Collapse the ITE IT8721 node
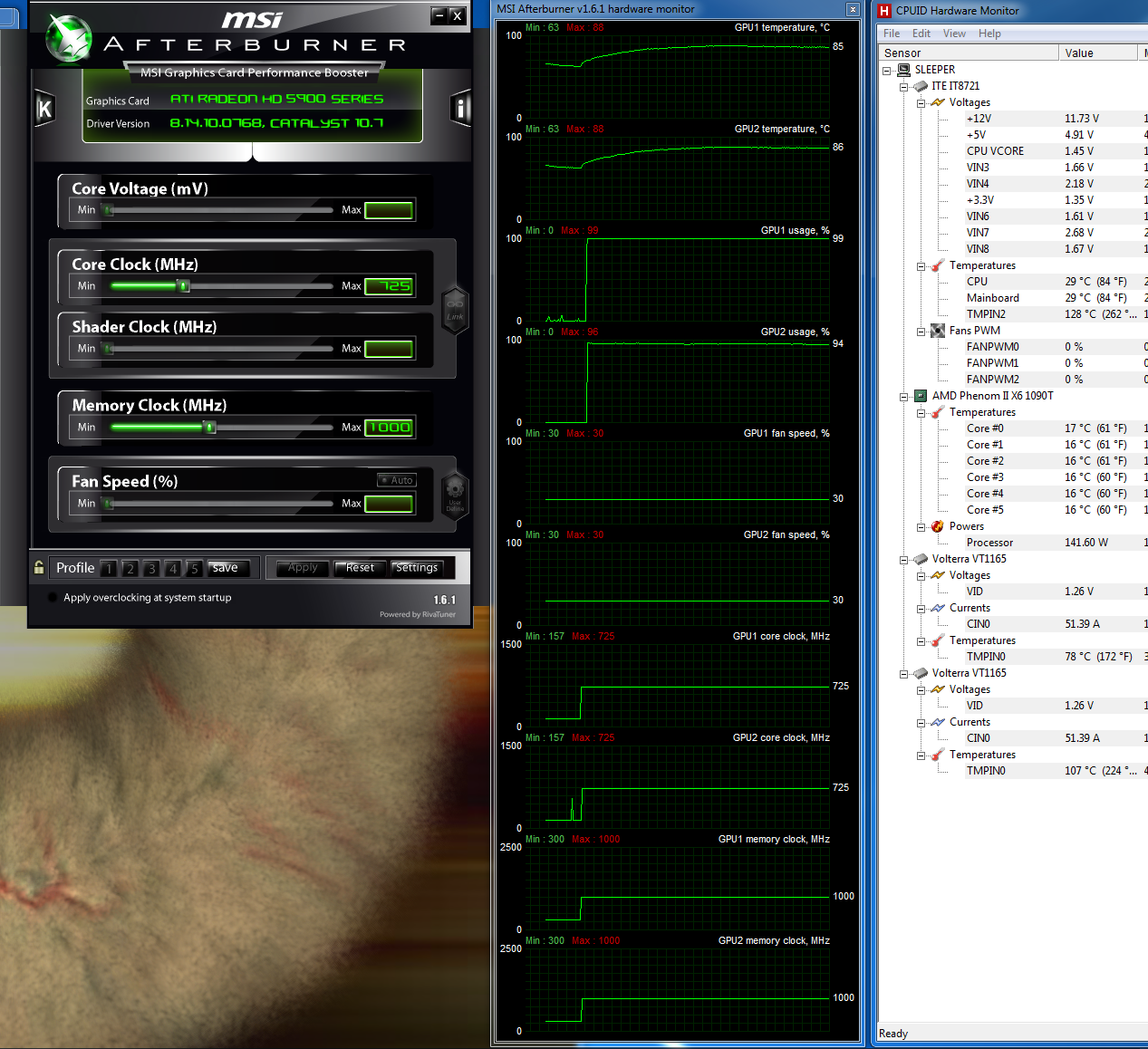This screenshot has height=1049, width=1148. pos(904,87)
